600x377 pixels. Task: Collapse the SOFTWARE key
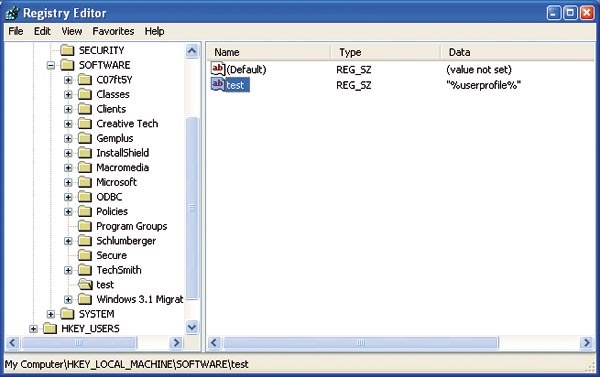click(51, 65)
